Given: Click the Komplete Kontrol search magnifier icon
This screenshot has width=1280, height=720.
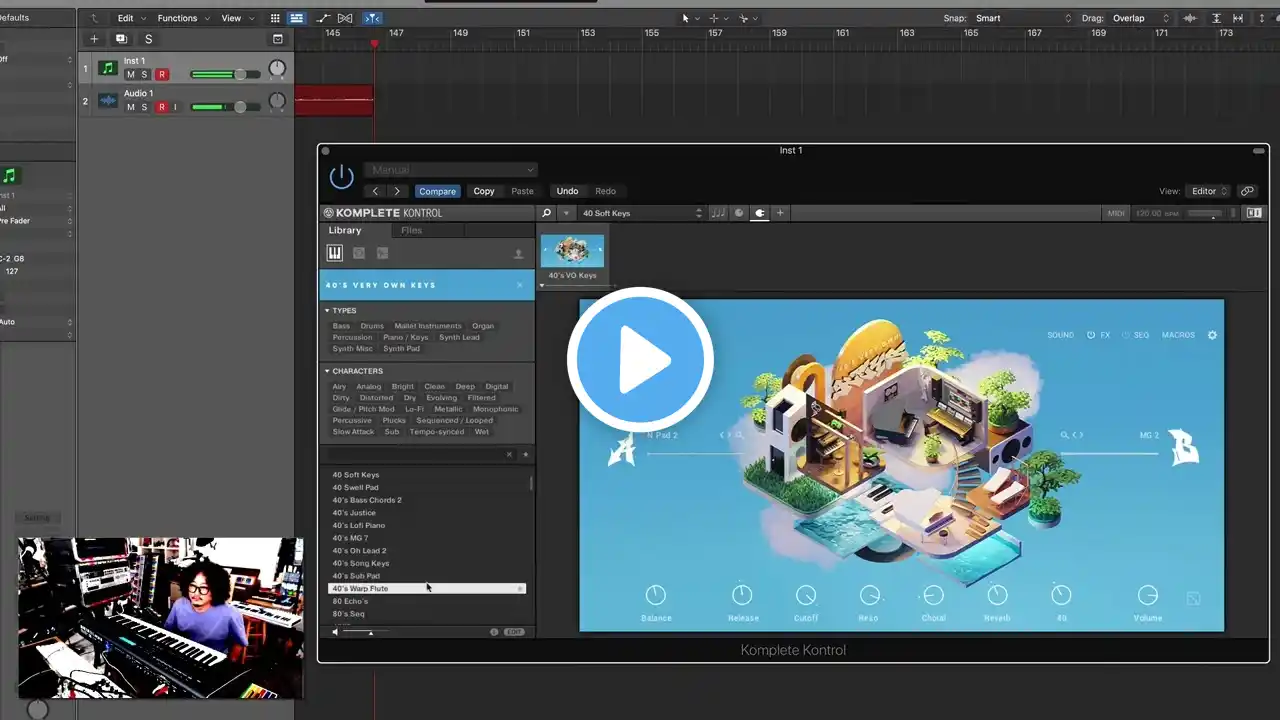Looking at the screenshot, I should coord(547,213).
